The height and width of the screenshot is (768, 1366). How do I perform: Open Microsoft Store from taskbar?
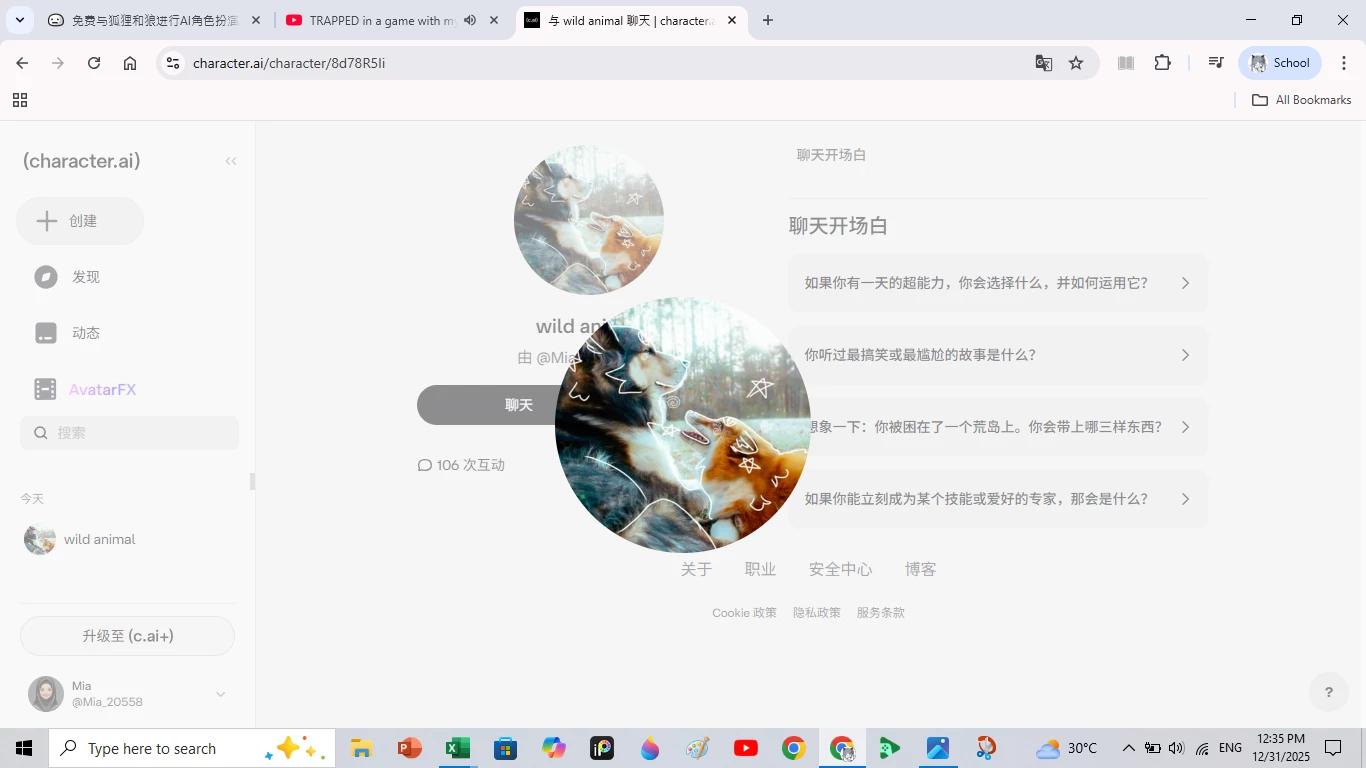tap(505, 748)
